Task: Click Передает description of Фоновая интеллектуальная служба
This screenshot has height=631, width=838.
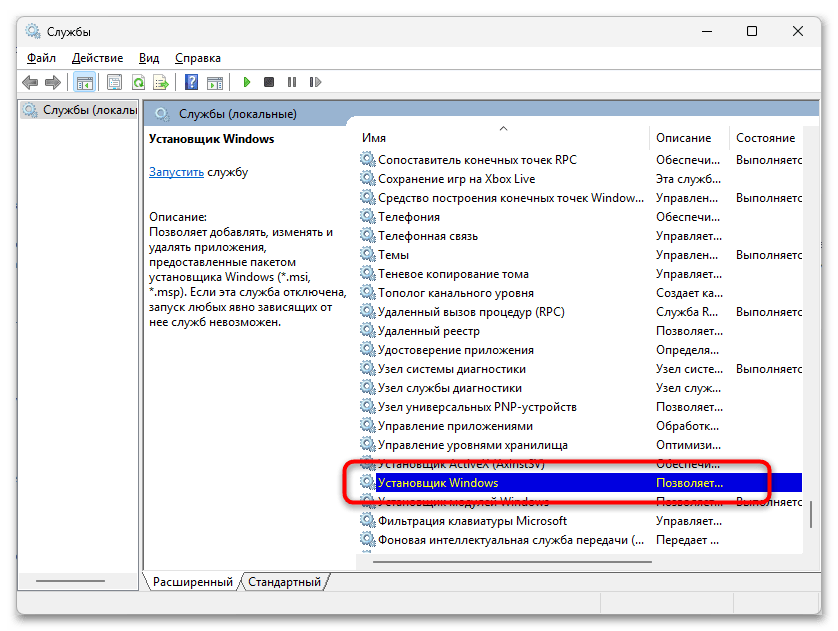Action: (x=687, y=540)
